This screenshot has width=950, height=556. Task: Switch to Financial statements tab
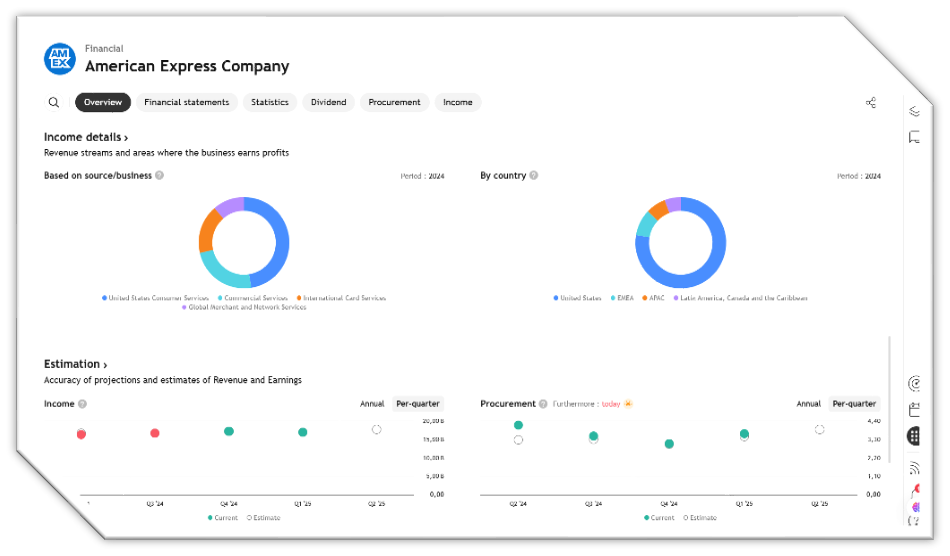pos(187,102)
